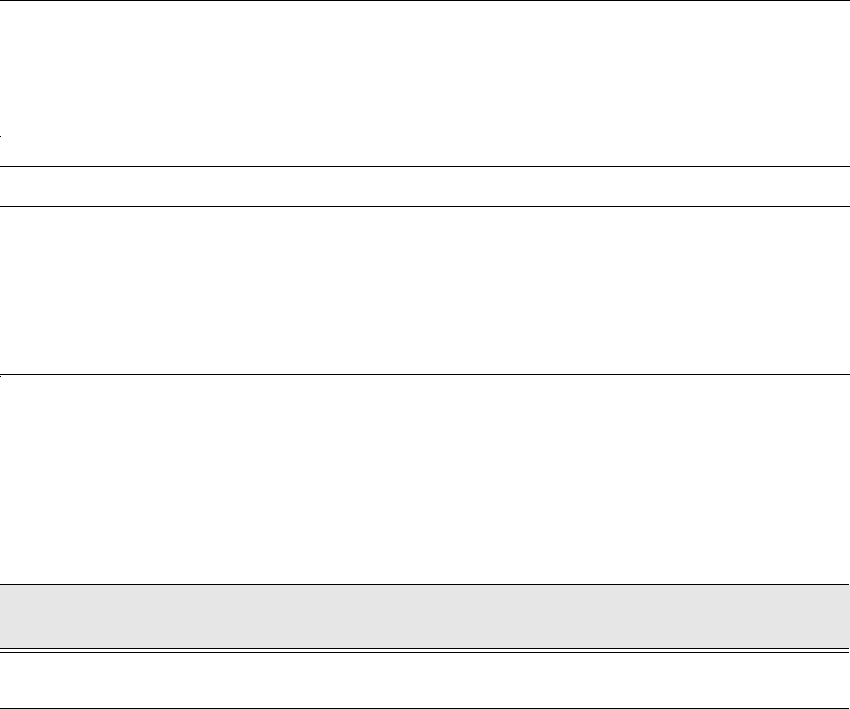Click the left end of the bottom white row

click(12, 681)
